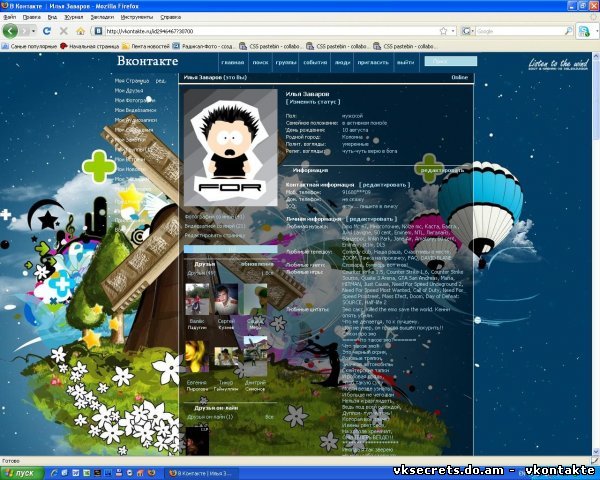600x480 pixels.
Task: Click the profile avatar picture
Action: (x=230, y=148)
